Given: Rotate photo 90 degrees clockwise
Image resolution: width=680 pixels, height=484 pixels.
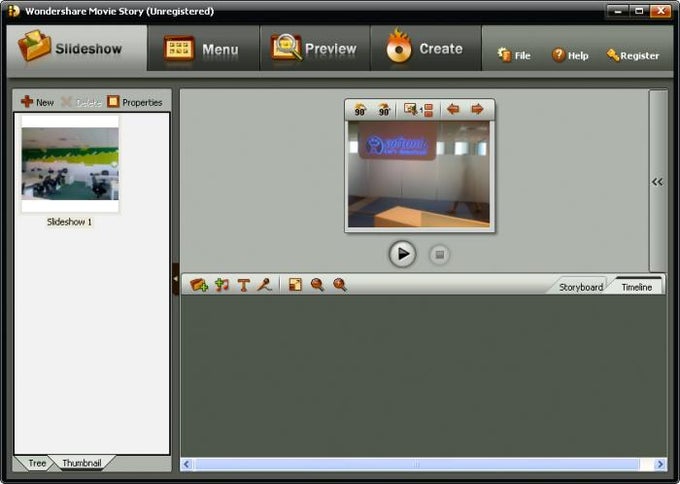Looking at the screenshot, I should [383, 110].
